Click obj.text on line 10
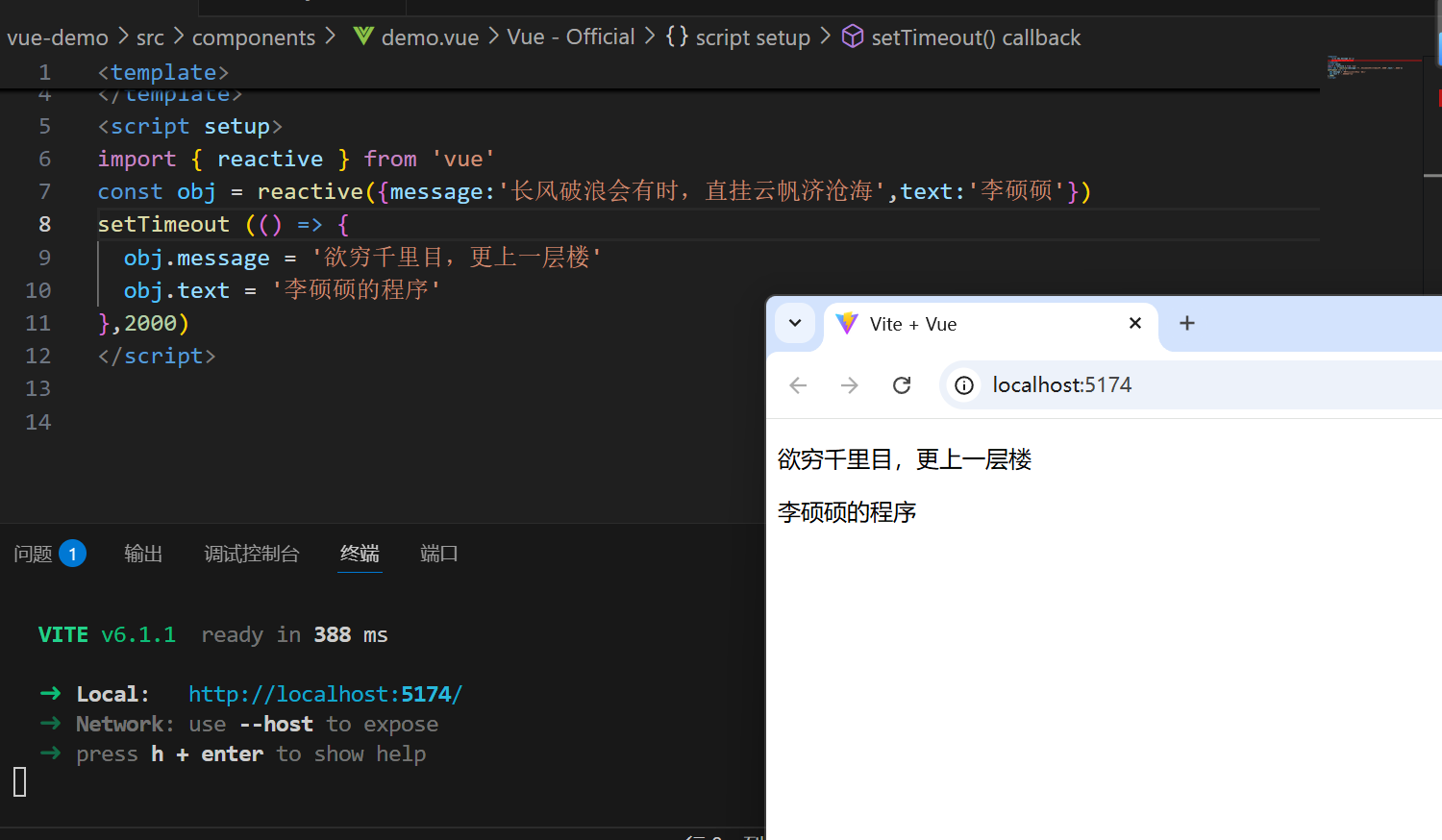The image size is (1442, 840). coord(176,290)
